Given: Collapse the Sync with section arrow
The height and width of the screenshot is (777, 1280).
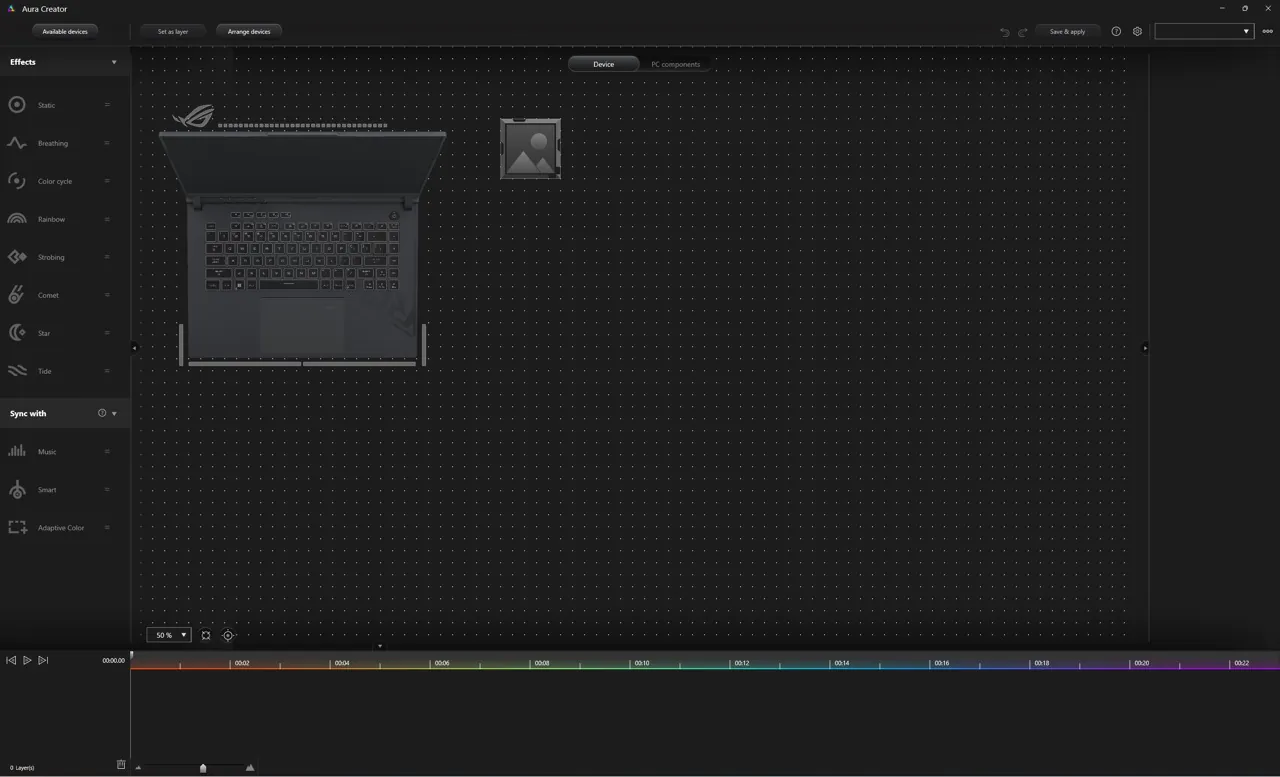Looking at the screenshot, I should [114, 413].
